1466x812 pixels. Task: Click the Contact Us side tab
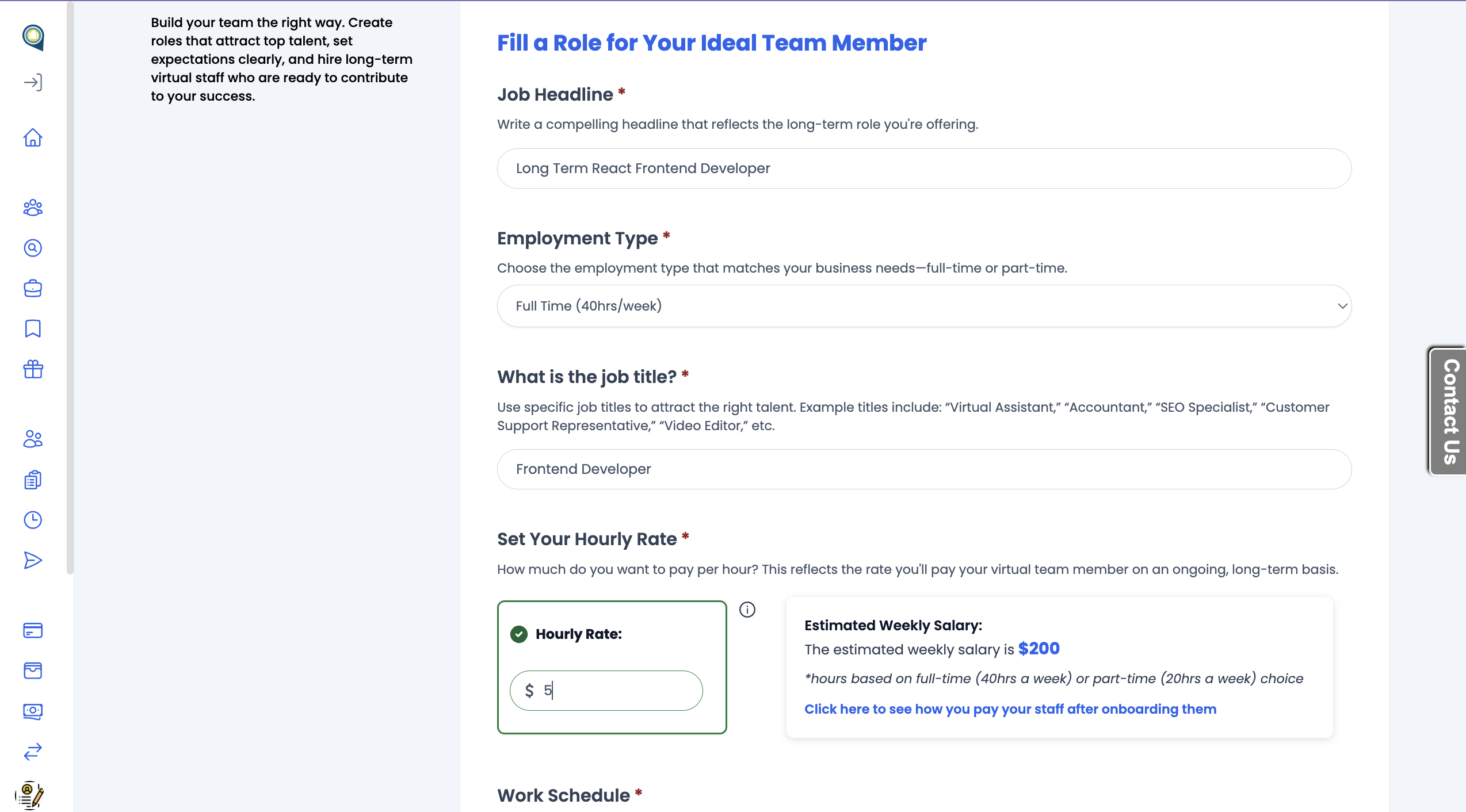(x=1448, y=411)
